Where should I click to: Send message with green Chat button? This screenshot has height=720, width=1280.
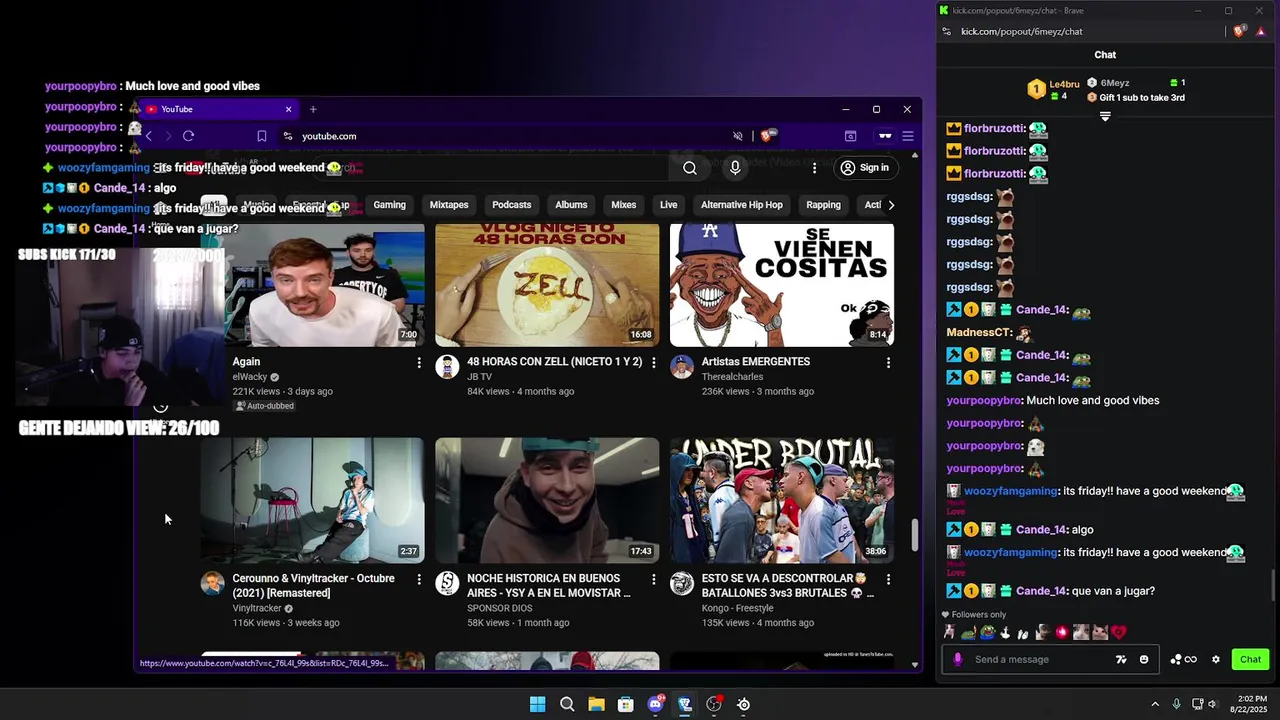point(1251,659)
